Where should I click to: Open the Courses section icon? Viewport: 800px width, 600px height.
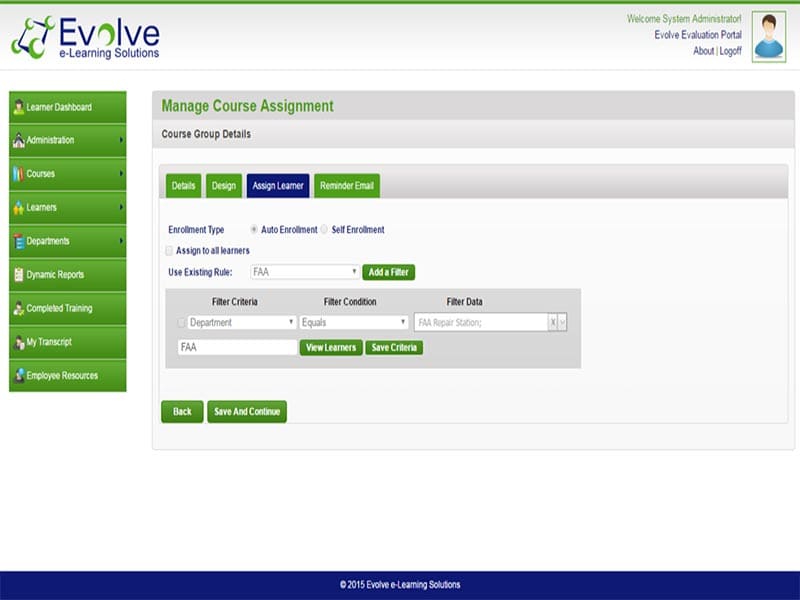18,173
